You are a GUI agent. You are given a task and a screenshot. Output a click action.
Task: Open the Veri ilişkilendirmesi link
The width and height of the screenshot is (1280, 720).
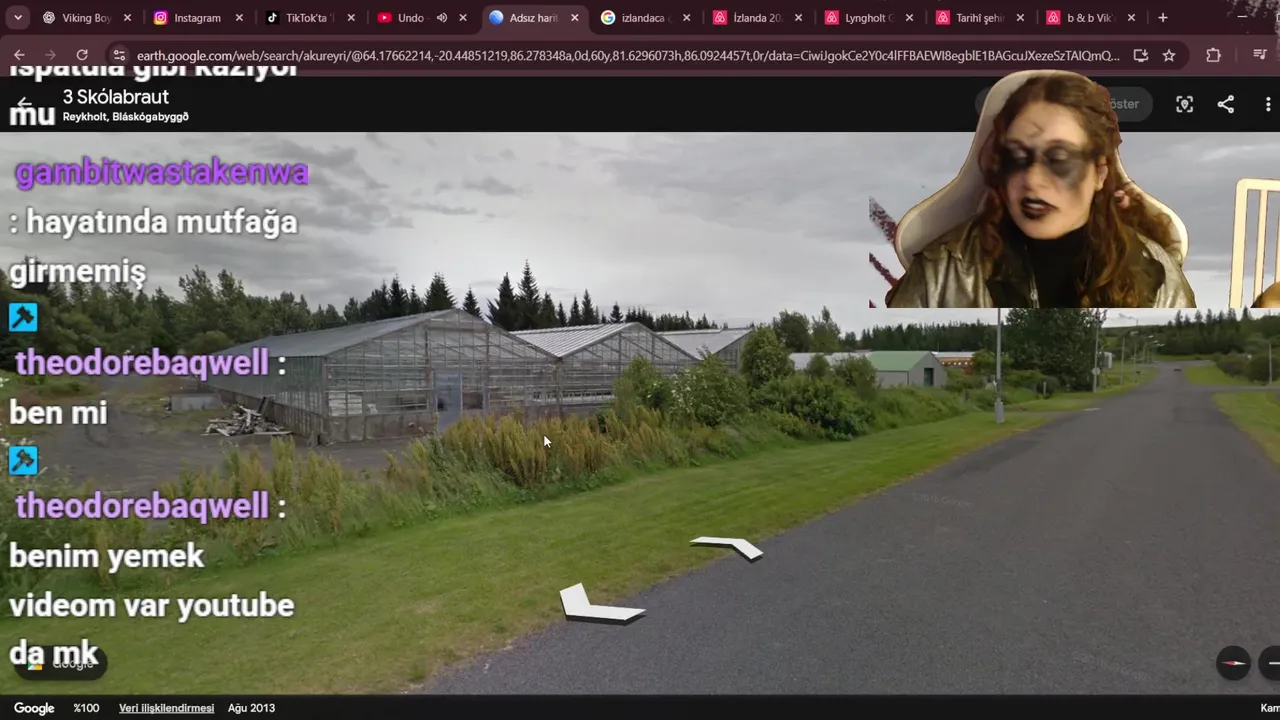coord(166,708)
